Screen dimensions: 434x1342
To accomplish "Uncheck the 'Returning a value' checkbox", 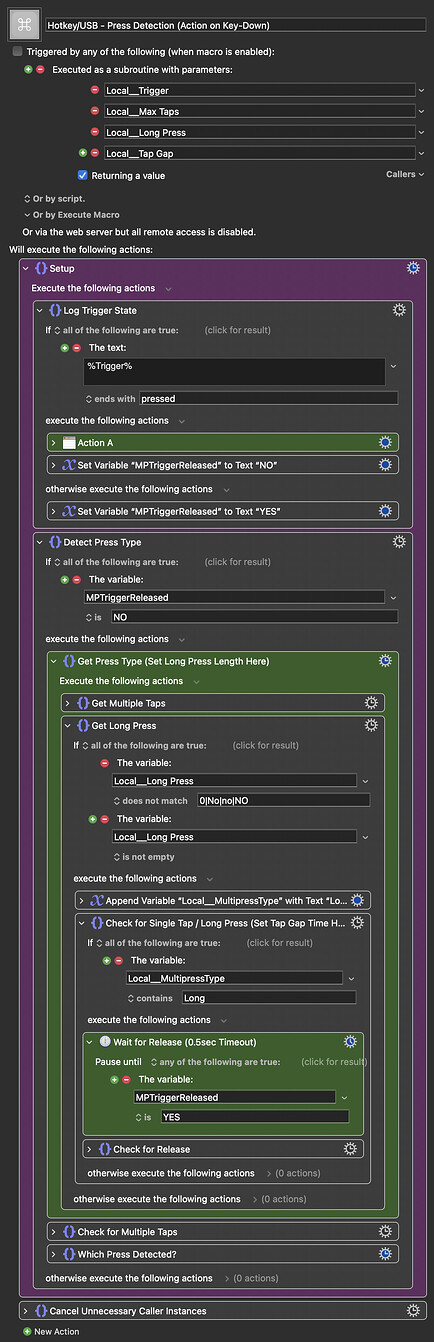I will click(83, 175).
